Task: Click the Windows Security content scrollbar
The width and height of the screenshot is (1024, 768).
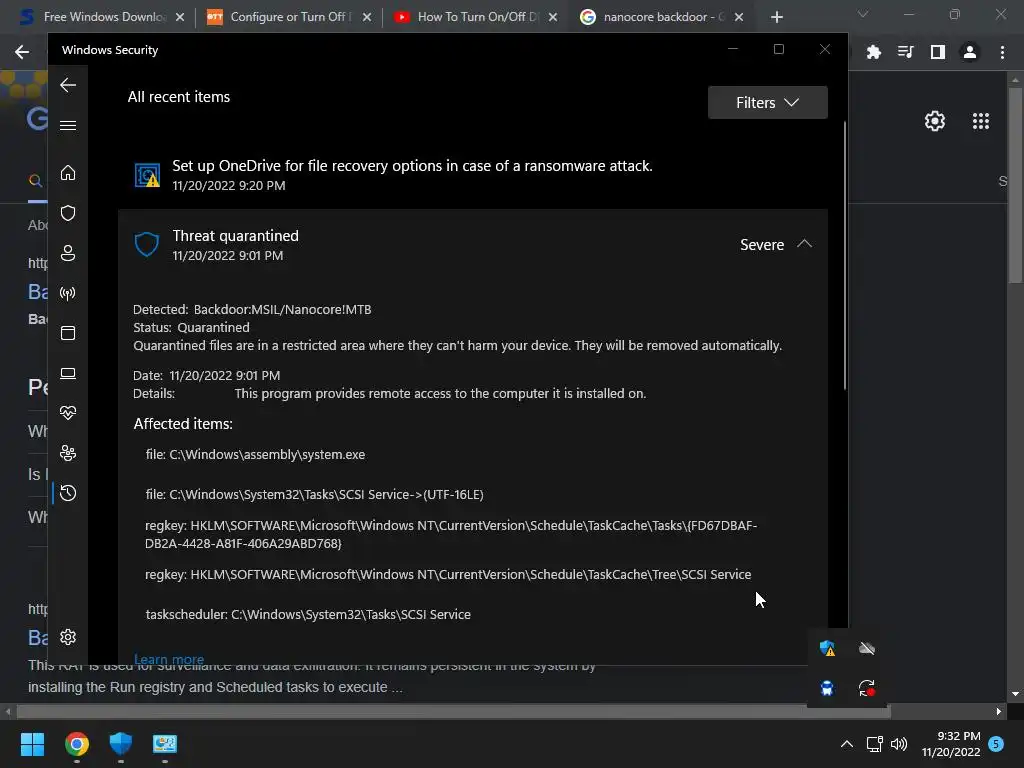Action: tap(844, 256)
